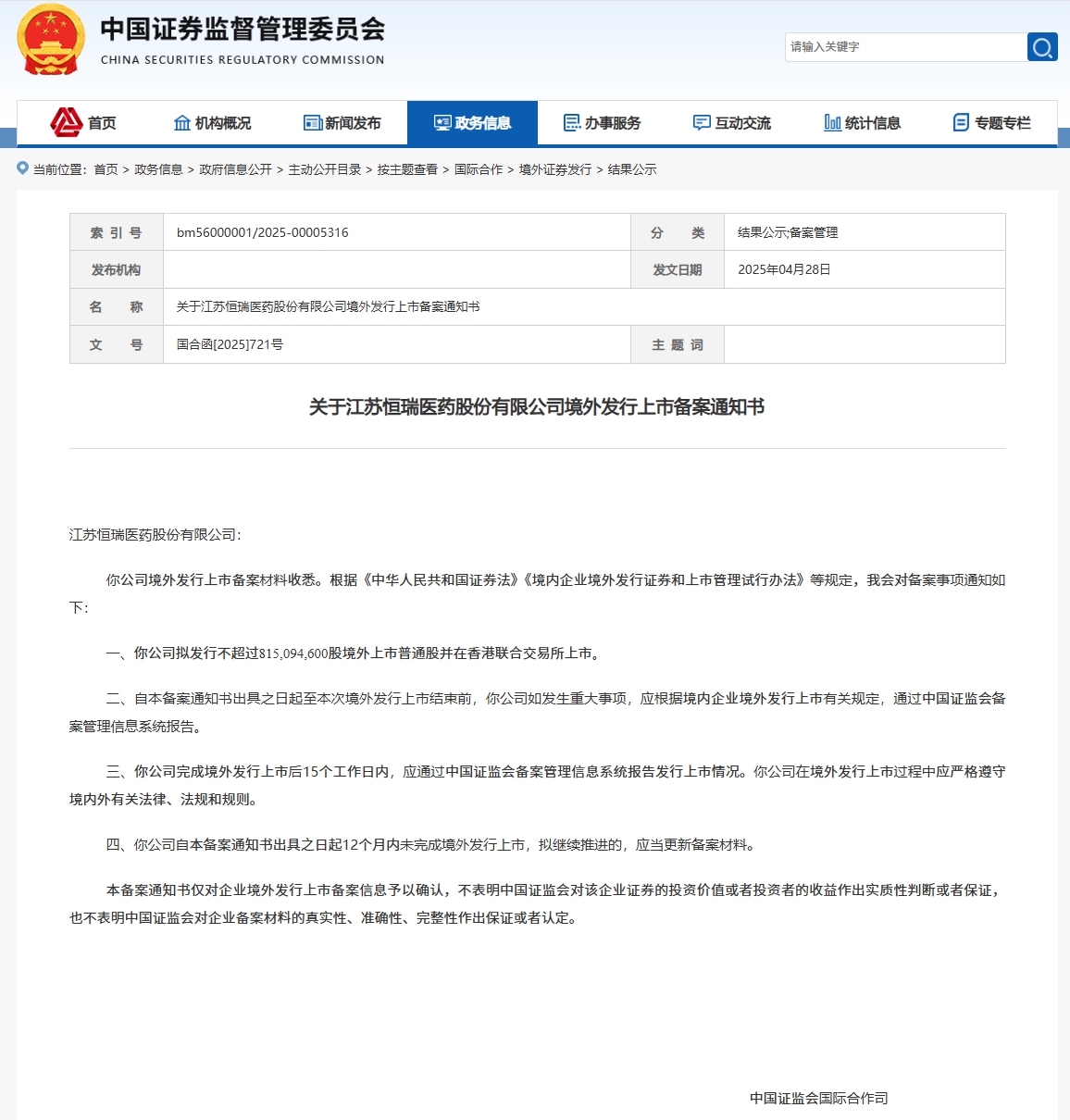
Task: Click the newspaper icon beside 新闻发布
Action: pyautogui.click(x=313, y=123)
